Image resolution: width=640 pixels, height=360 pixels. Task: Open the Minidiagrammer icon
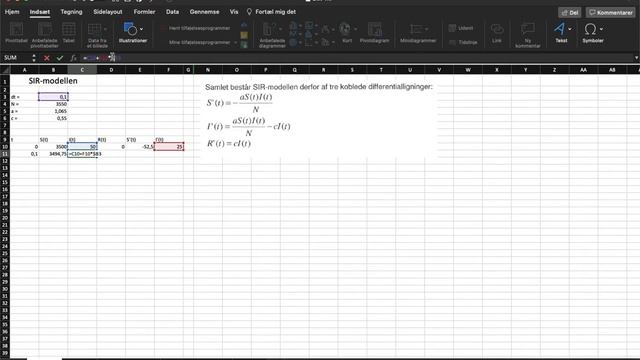tap(416, 29)
